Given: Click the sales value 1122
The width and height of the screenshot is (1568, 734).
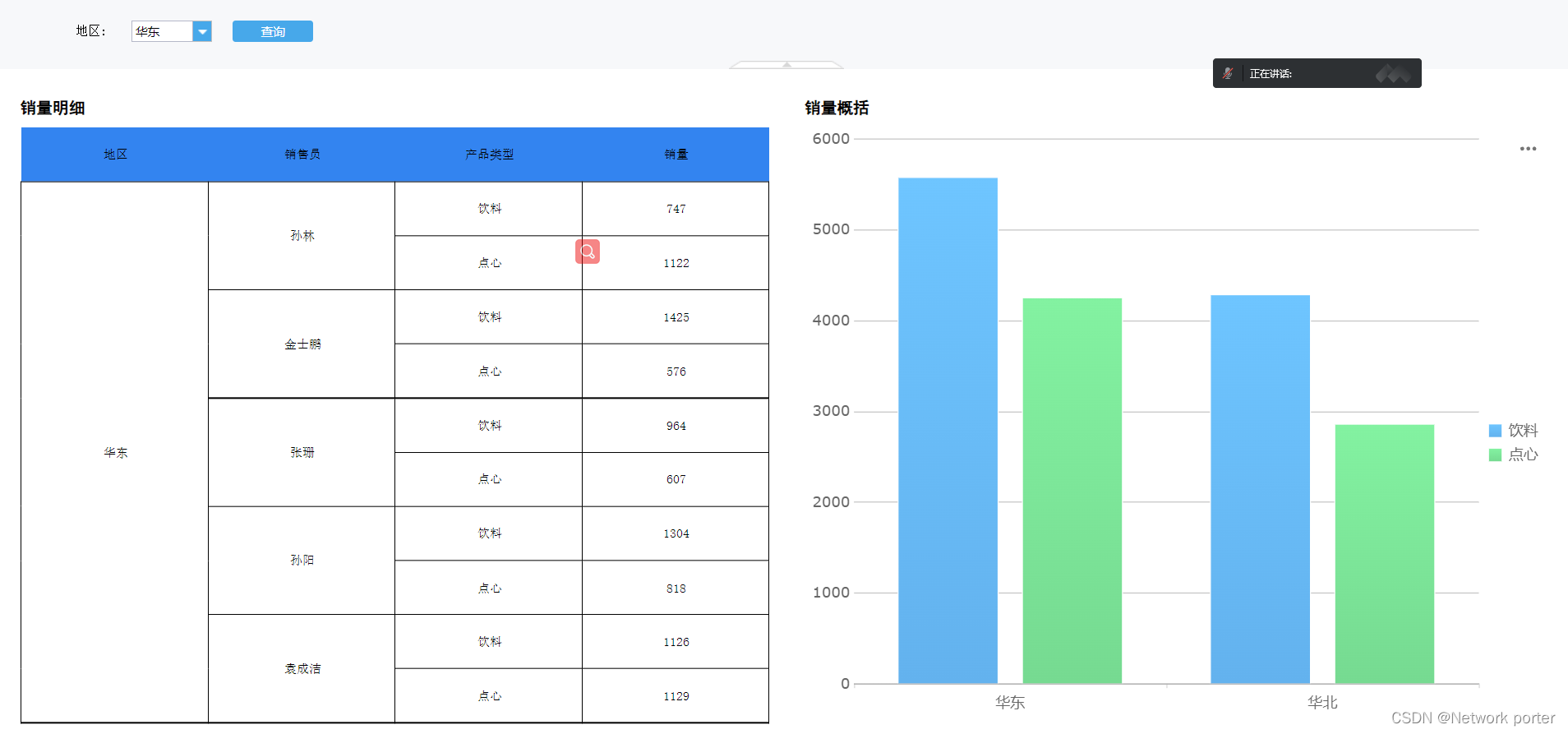Looking at the screenshot, I should point(676,263).
